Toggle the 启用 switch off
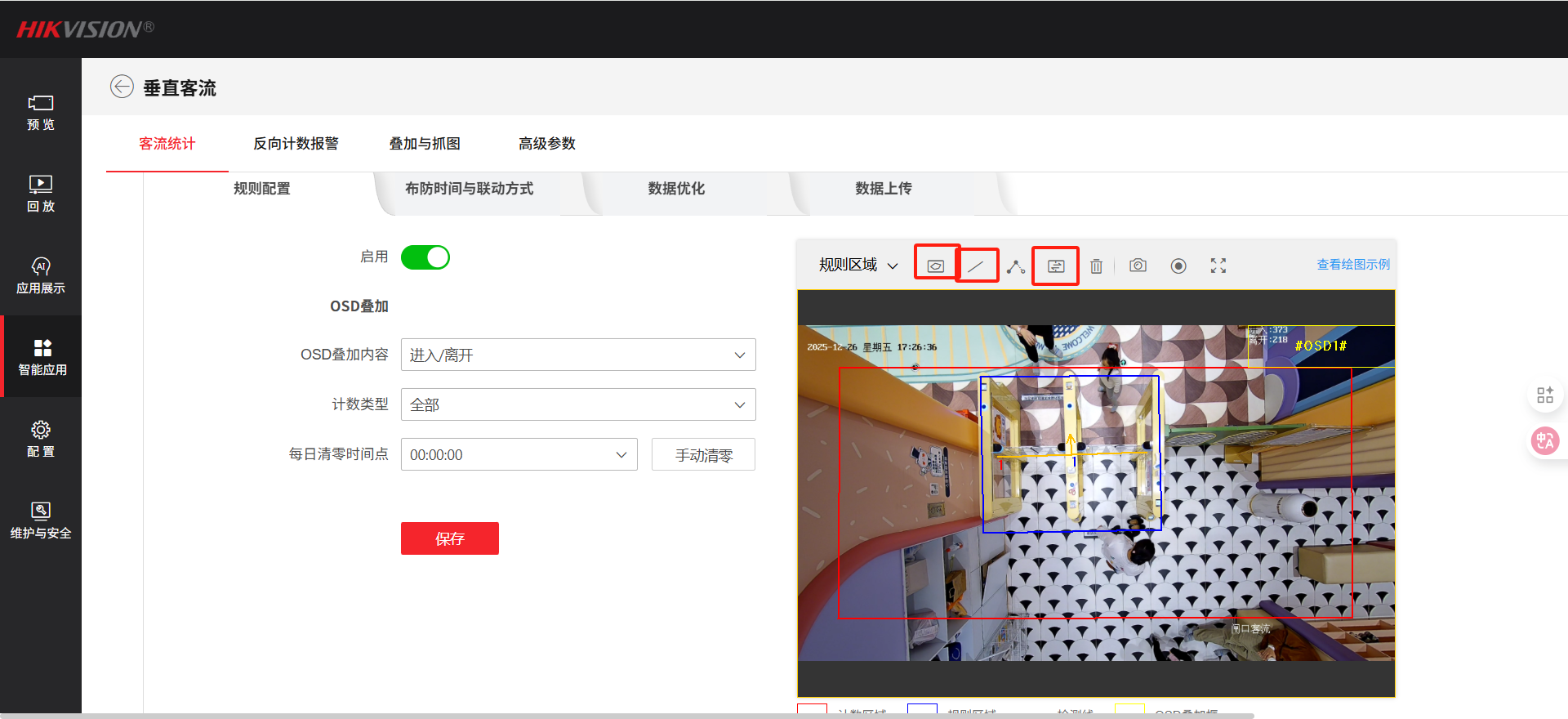The image size is (1568, 719). pyautogui.click(x=425, y=257)
